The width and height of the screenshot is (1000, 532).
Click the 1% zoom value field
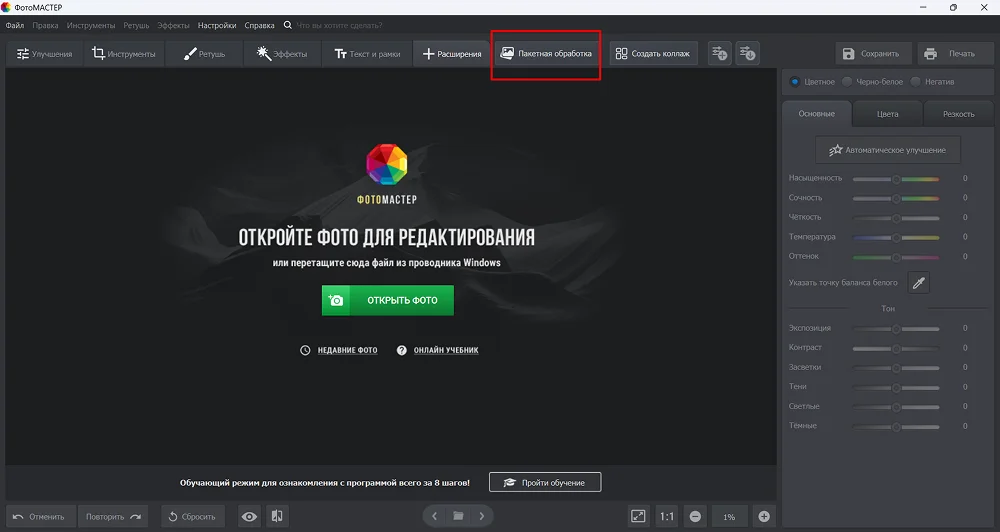729,517
